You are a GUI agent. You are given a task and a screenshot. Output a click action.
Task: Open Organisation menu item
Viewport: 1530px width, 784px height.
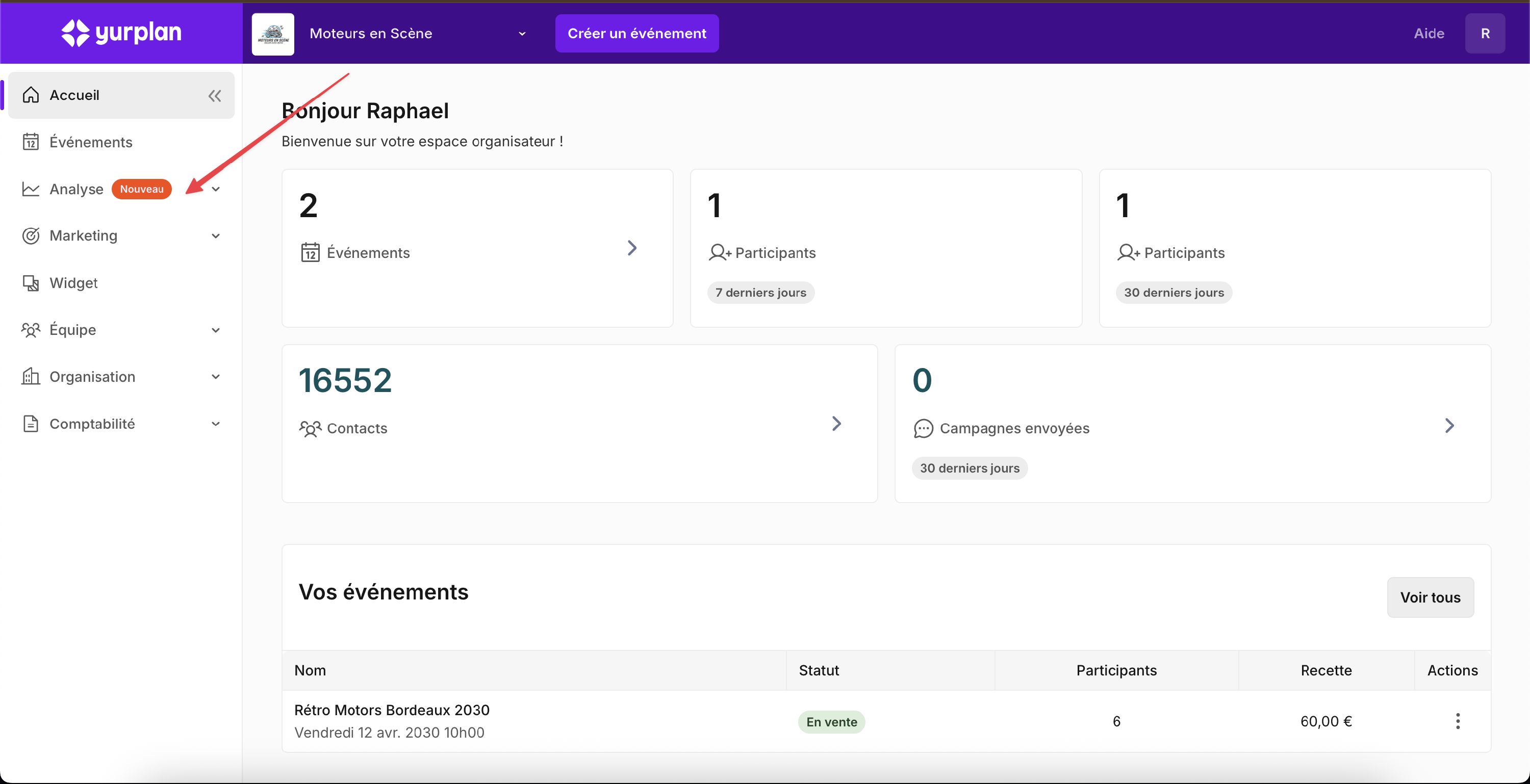92,377
